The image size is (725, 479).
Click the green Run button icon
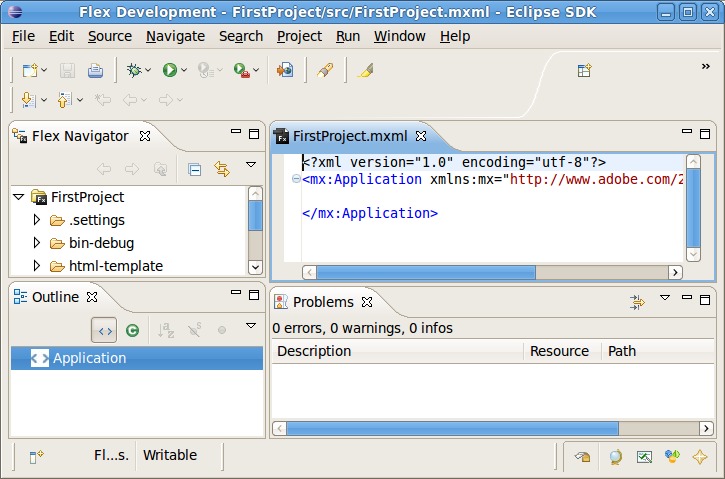pyautogui.click(x=169, y=70)
